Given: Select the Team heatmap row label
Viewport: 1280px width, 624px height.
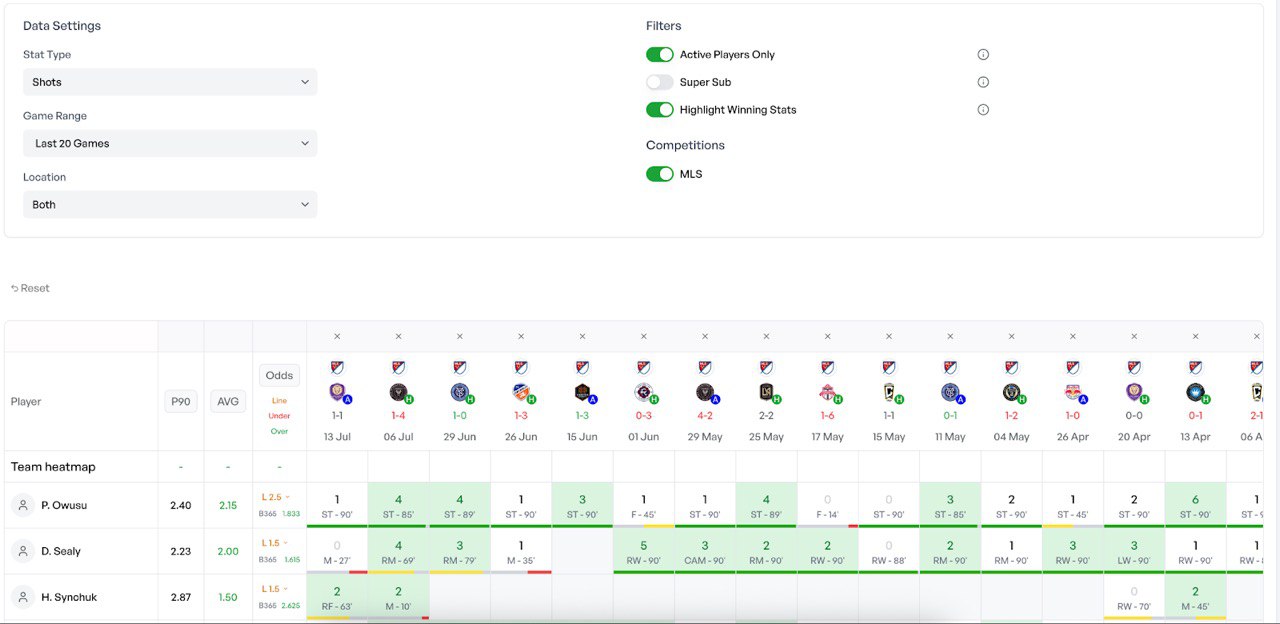Looking at the screenshot, I should (x=53, y=467).
